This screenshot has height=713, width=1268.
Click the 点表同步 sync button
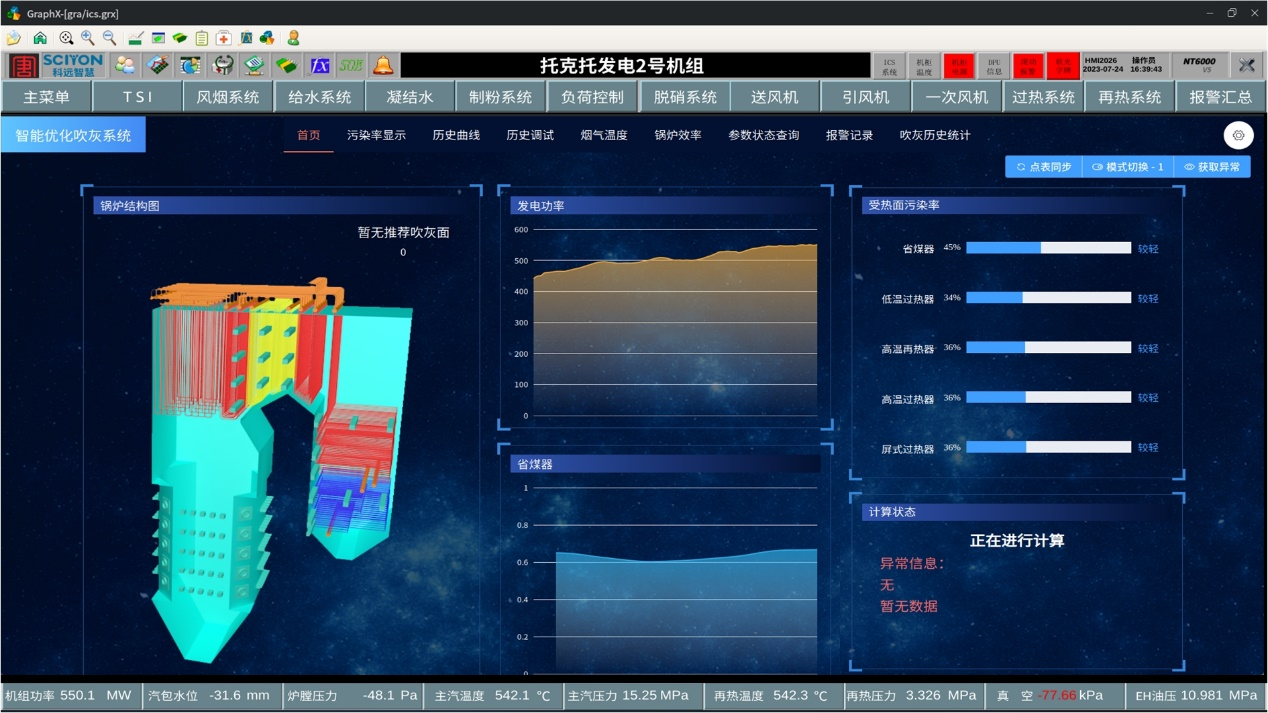pyautogui.click(x=1044, y=167)
